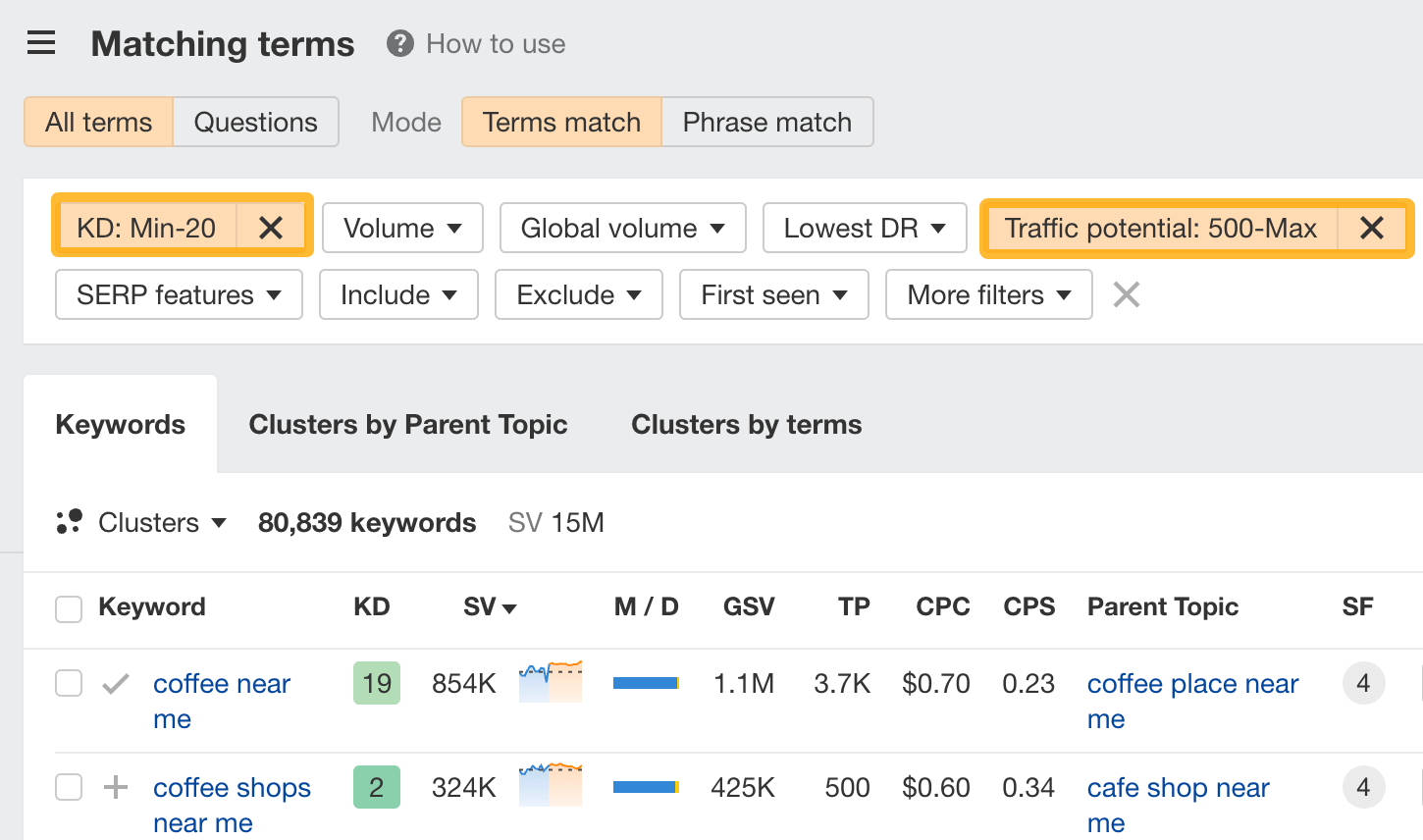Check the coffee shops near me row checkbox

[68, 787]
